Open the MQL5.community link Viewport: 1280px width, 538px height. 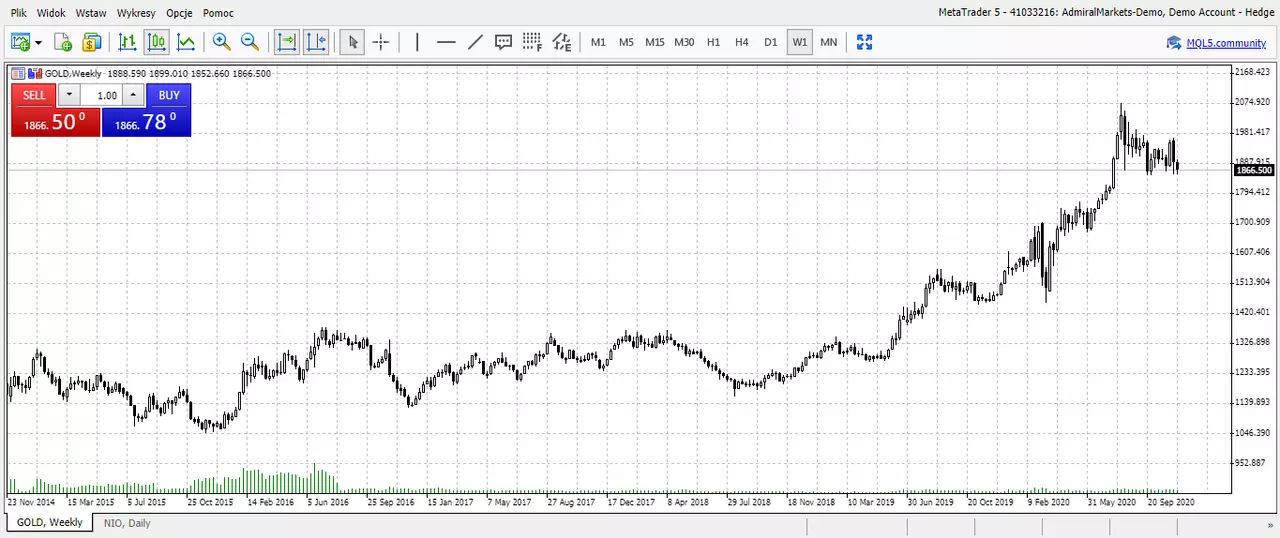click(x=1226, y=43)
